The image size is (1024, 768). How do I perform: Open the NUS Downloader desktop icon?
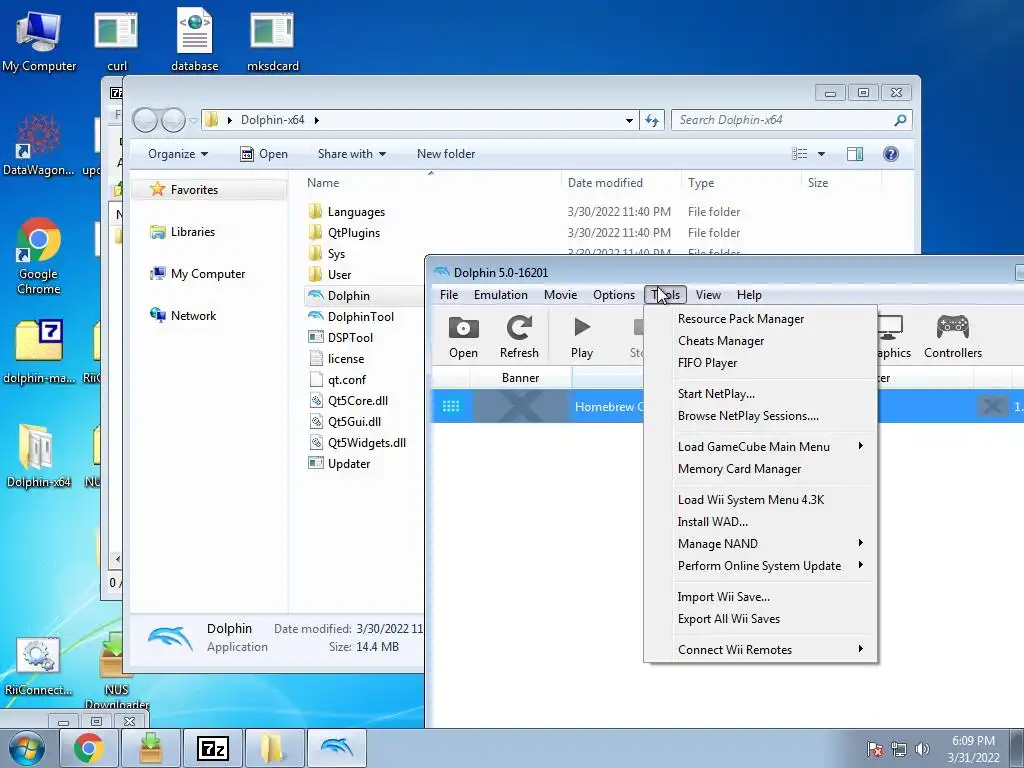[116, 671]
